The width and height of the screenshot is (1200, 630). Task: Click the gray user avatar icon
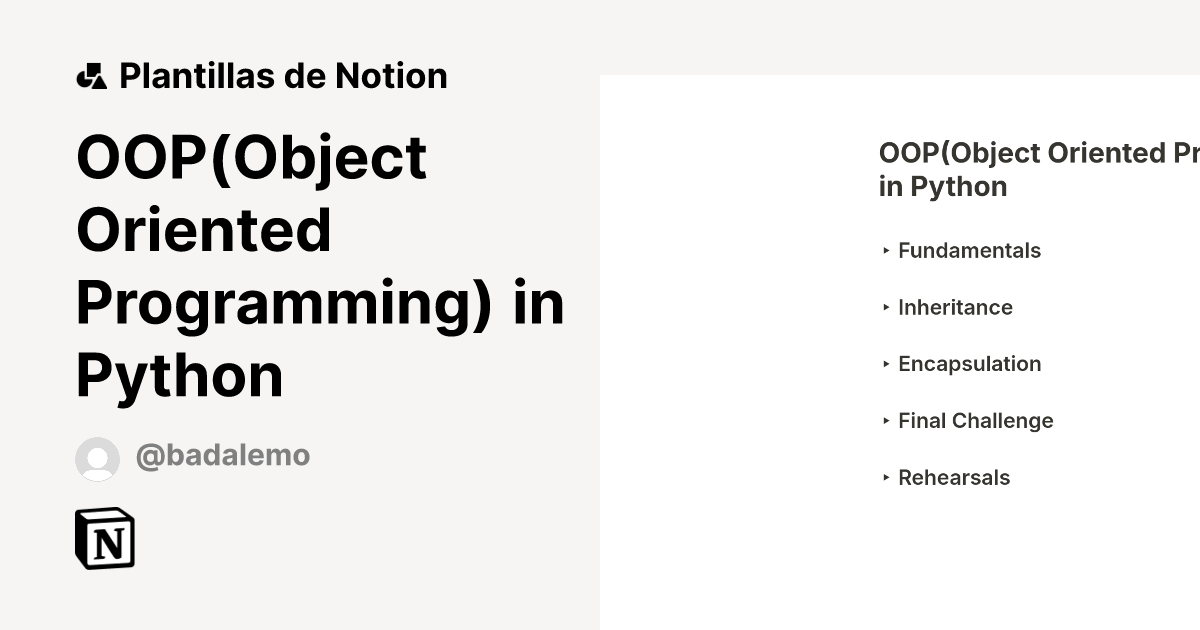tap(97, 458)
